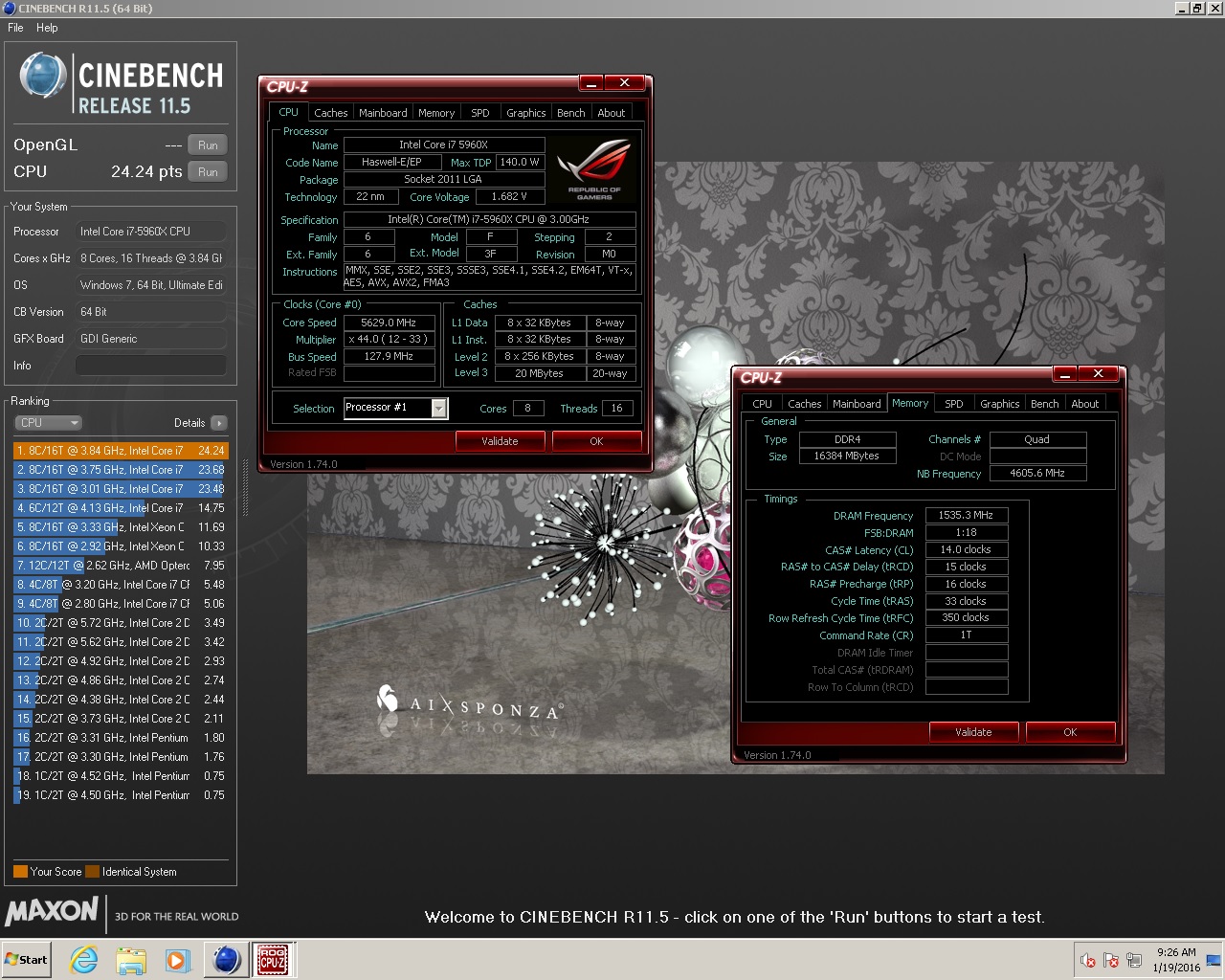Click the network tray icon
This screenshot has height=980, width=1225.
pyautogui.click(x=1134, y=960)
